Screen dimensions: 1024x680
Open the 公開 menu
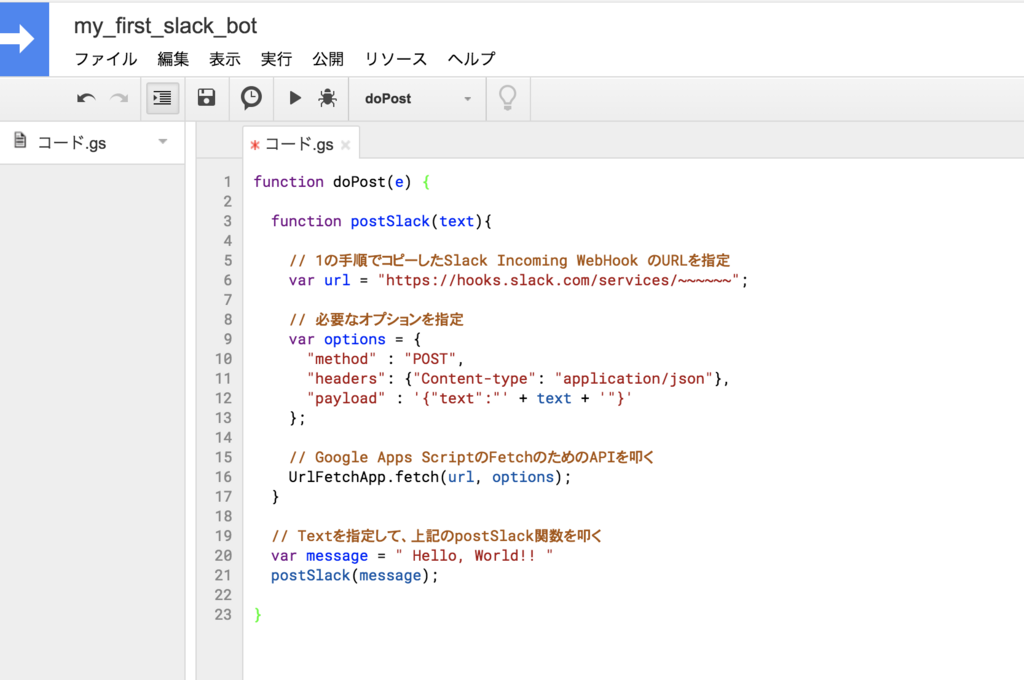click(x=328, y=59)
